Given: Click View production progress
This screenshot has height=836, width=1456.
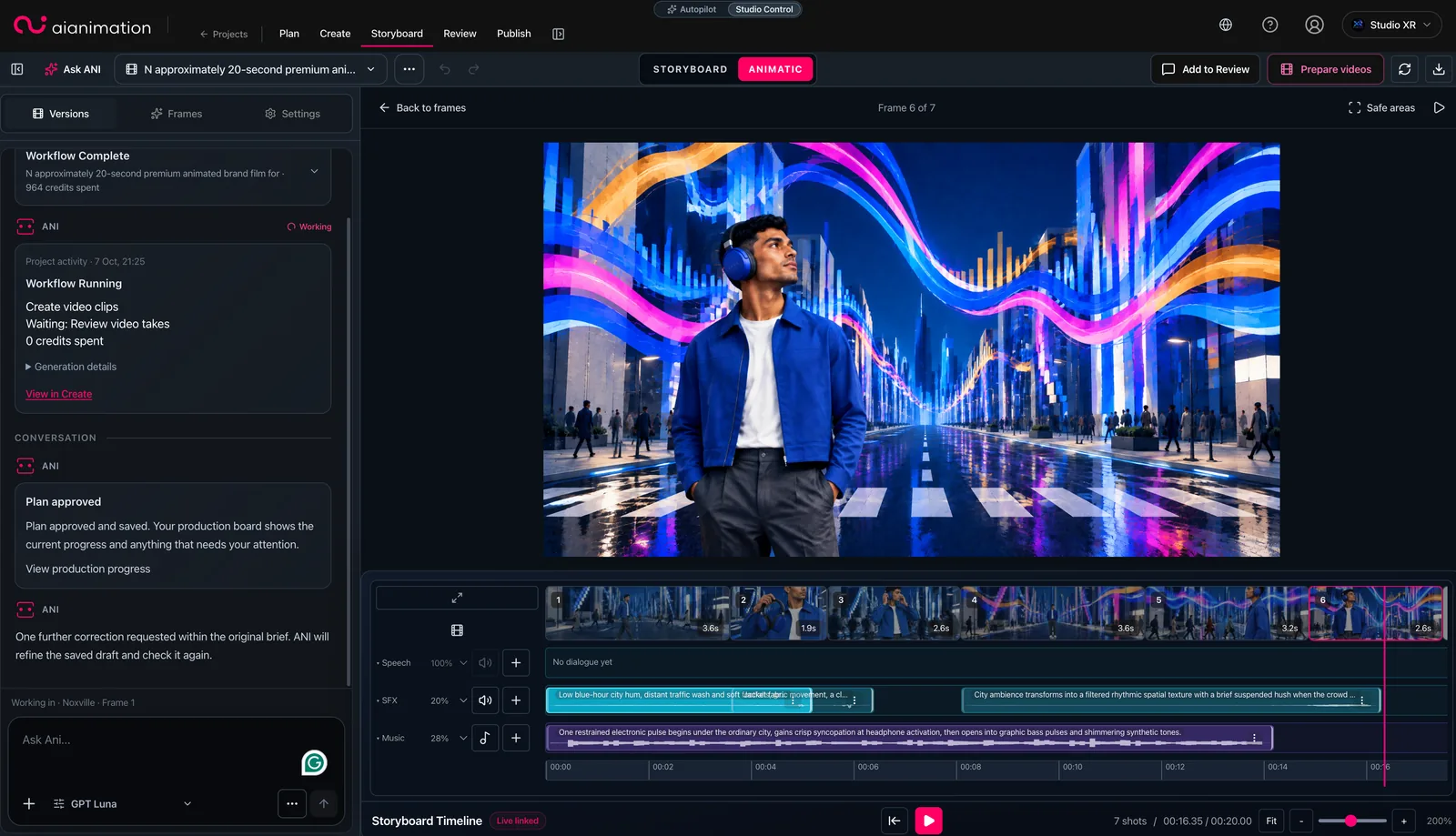Looking at the screenshot, I should point(88,569).
